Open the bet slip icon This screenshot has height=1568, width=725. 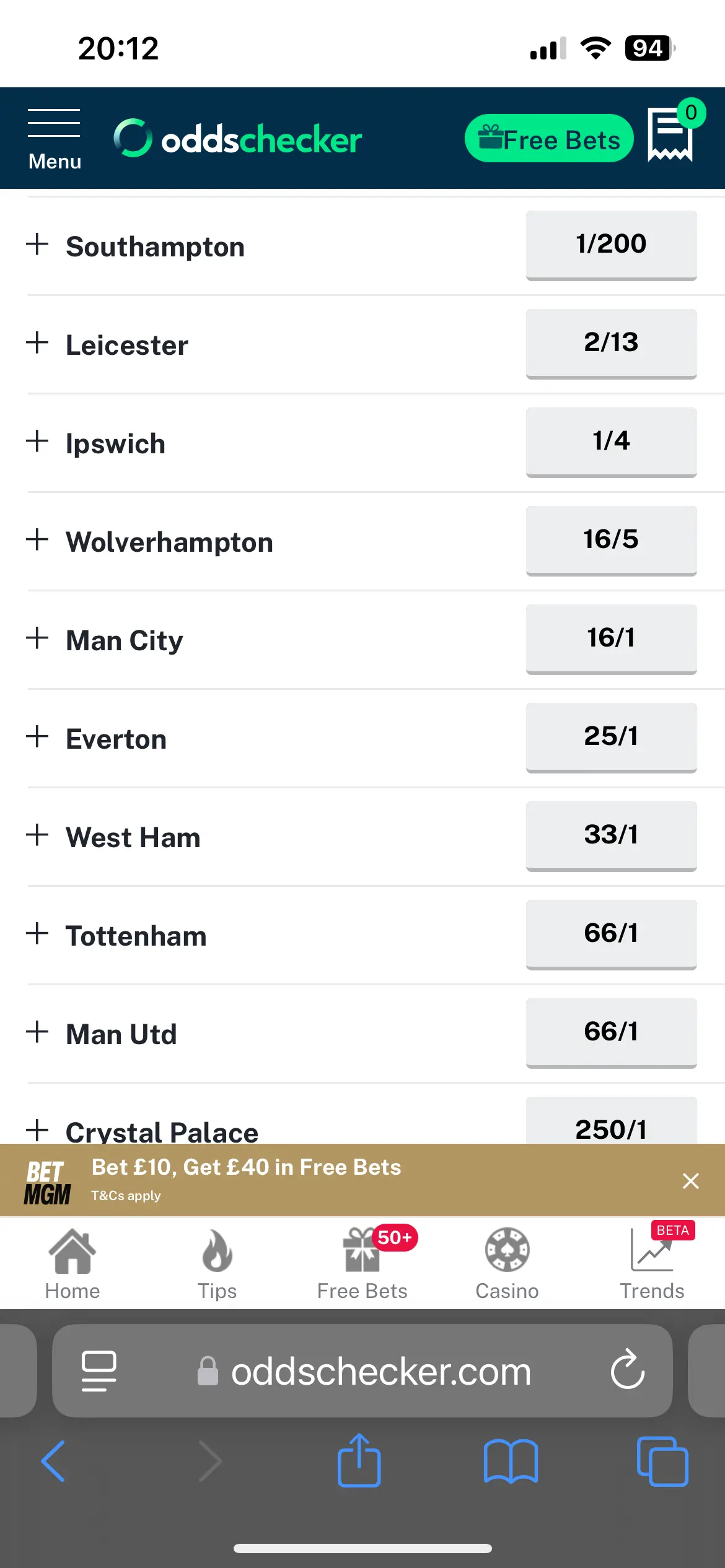[x=670, y=134]
